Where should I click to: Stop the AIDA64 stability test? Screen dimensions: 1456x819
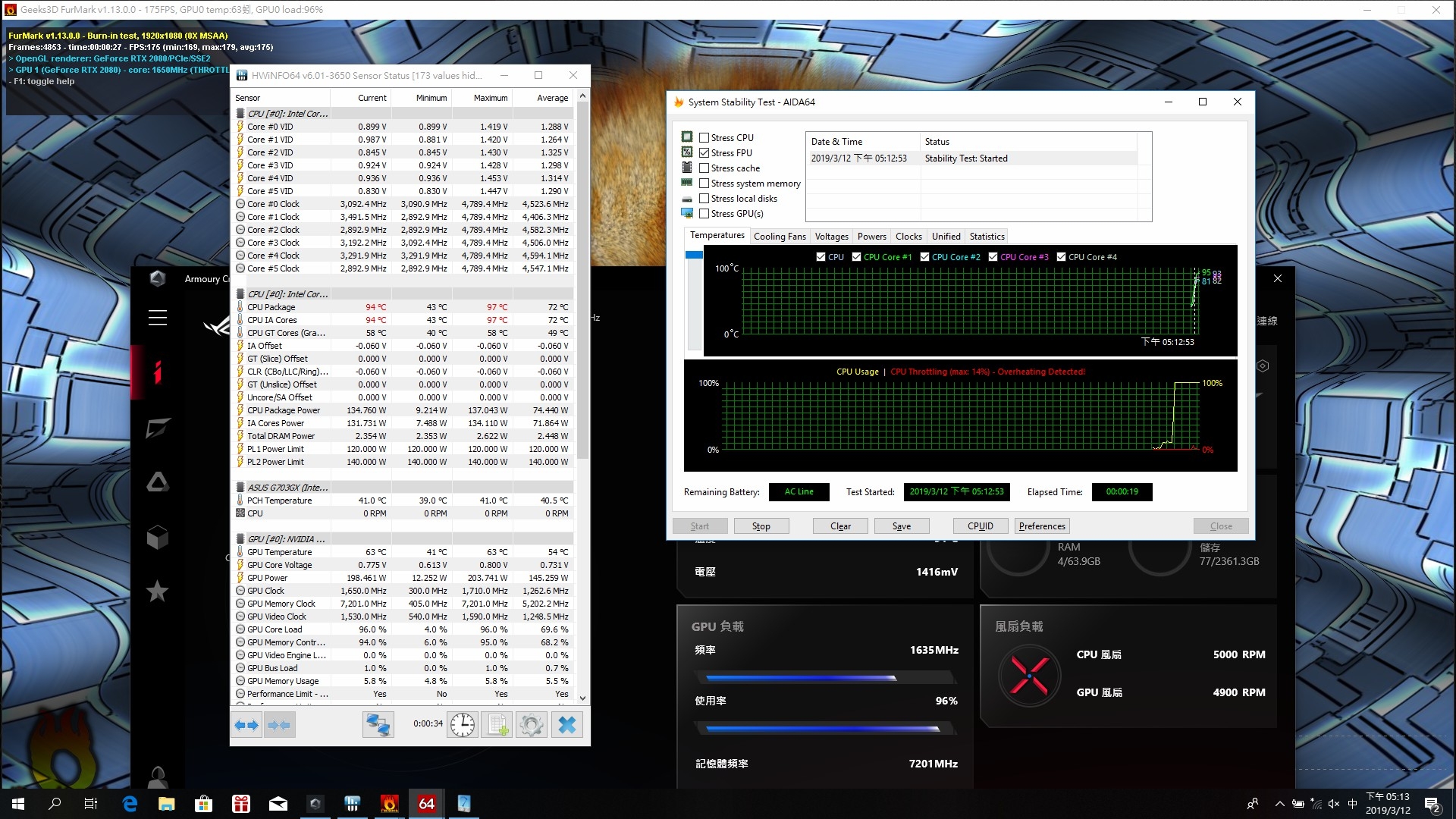click(761, 526)
